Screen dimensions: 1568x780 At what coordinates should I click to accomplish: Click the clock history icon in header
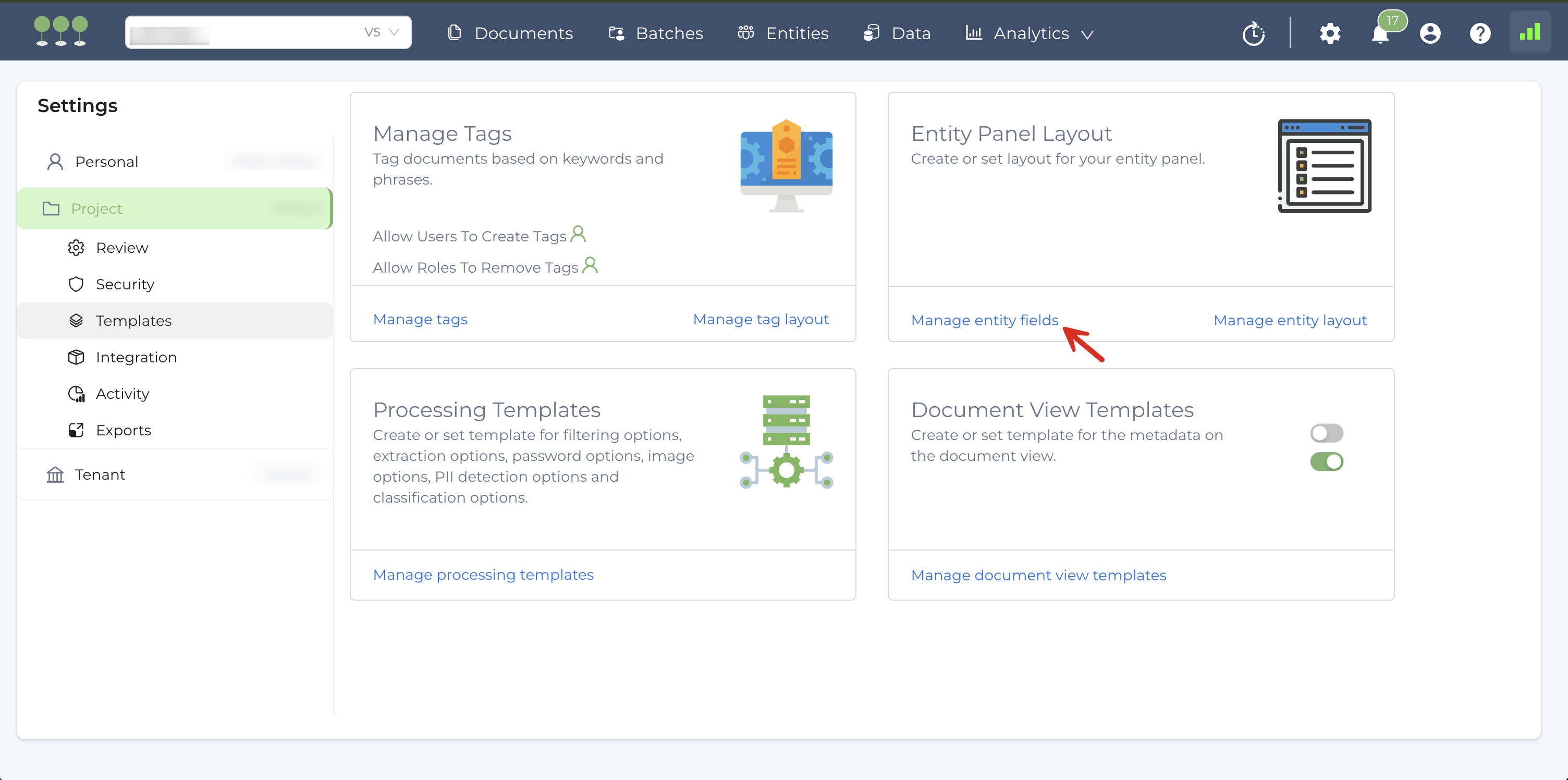[1253, 33]
